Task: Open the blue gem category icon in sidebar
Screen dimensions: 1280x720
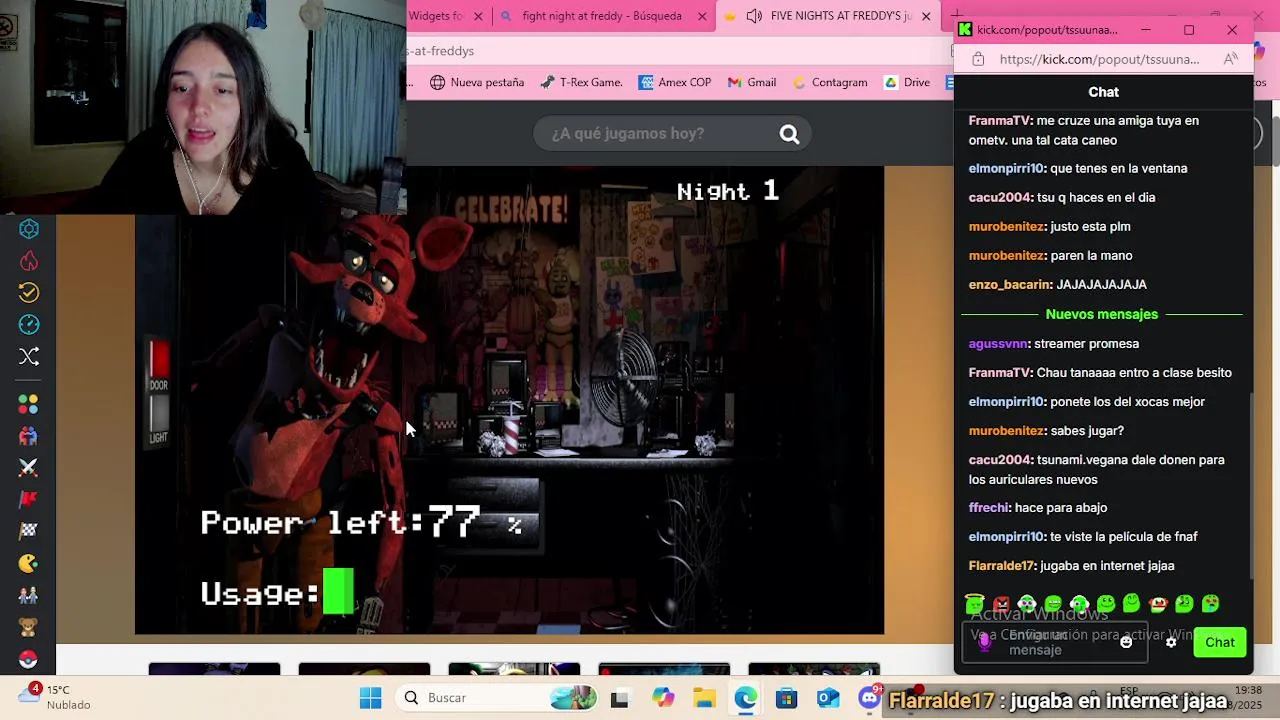Action: [x=29, y=229]
